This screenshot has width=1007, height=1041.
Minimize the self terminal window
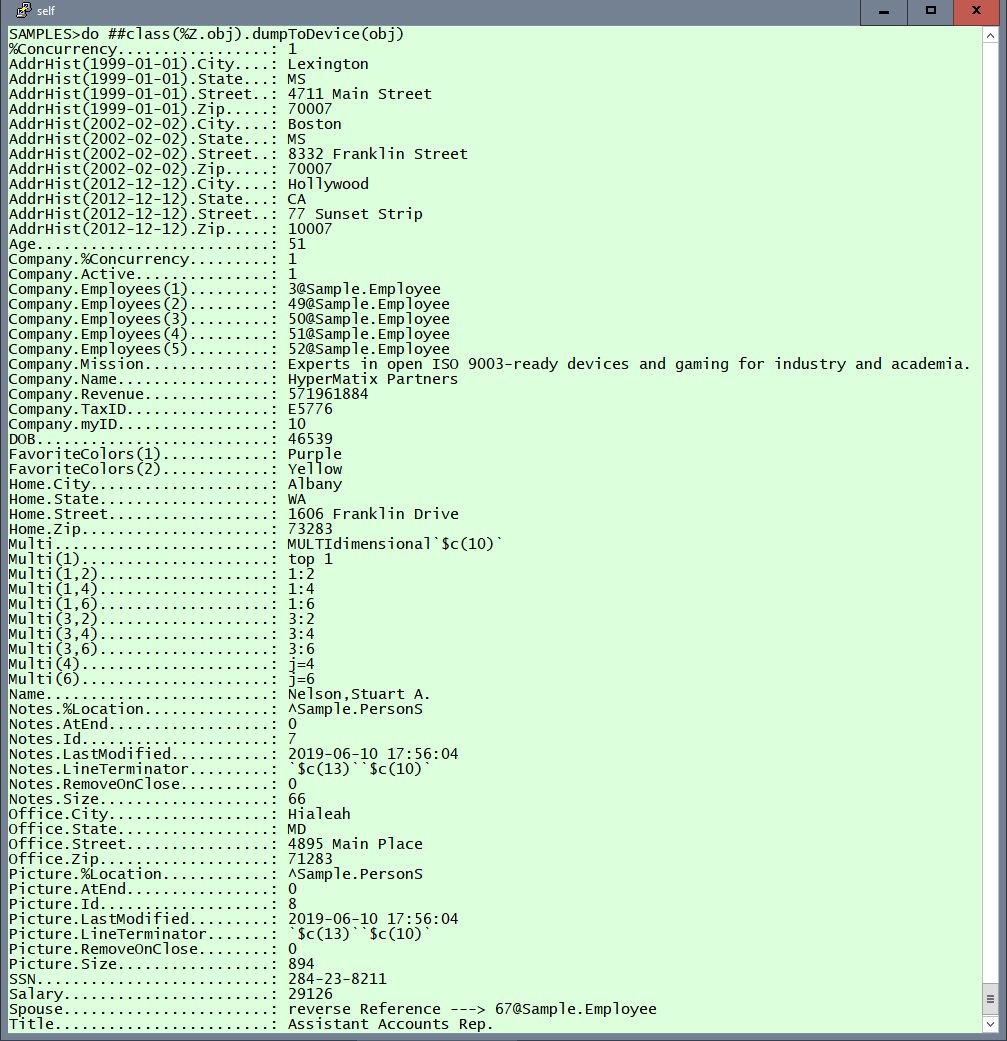pyautogui.click(x=884, y=11)
